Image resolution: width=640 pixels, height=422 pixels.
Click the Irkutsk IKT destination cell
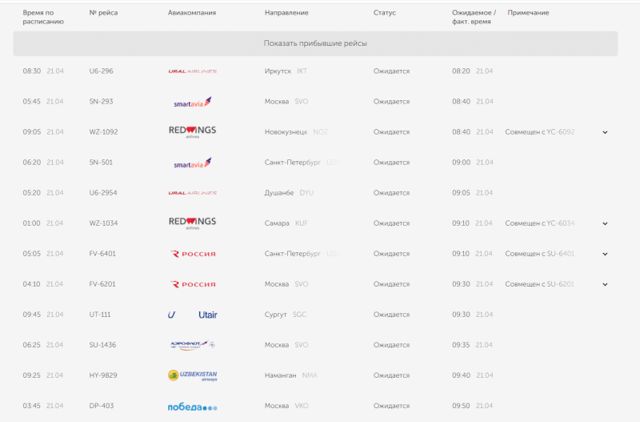coord(290,71)
